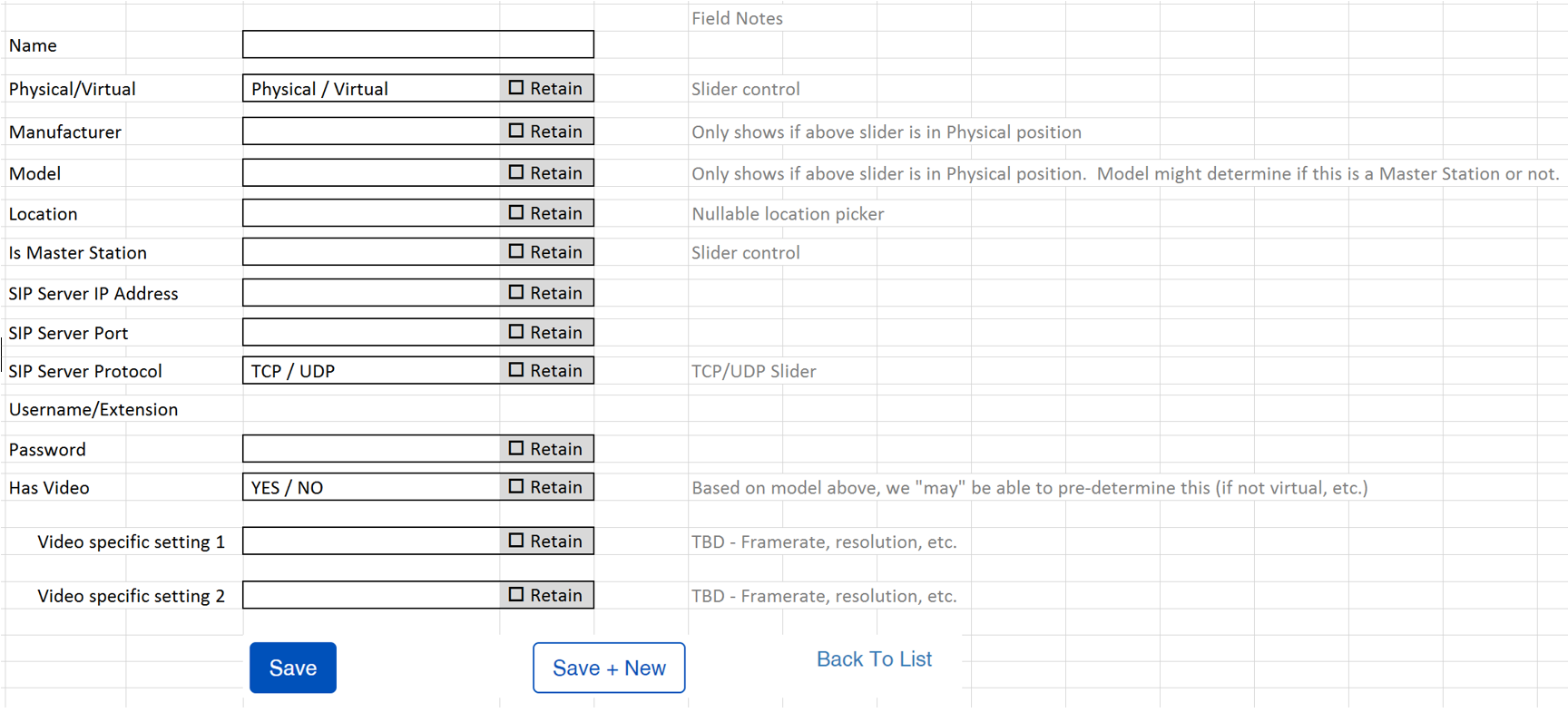Tick Retain checkbox for SIP Server Port
Viewport: 1568px width, 722px height.
pyautogui.click(x=516, y=332)
